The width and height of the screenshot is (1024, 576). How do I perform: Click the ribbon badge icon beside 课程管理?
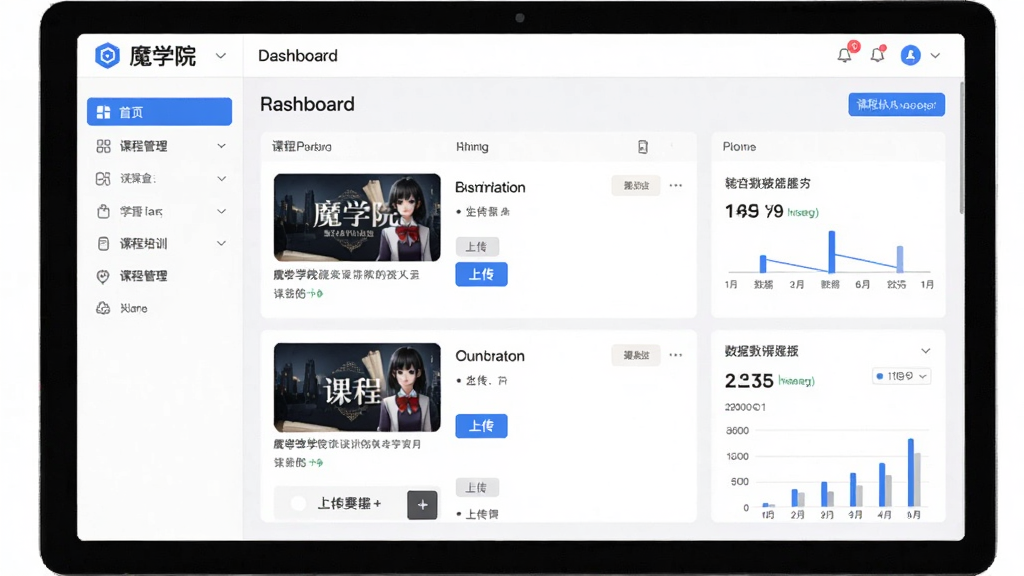103,276
